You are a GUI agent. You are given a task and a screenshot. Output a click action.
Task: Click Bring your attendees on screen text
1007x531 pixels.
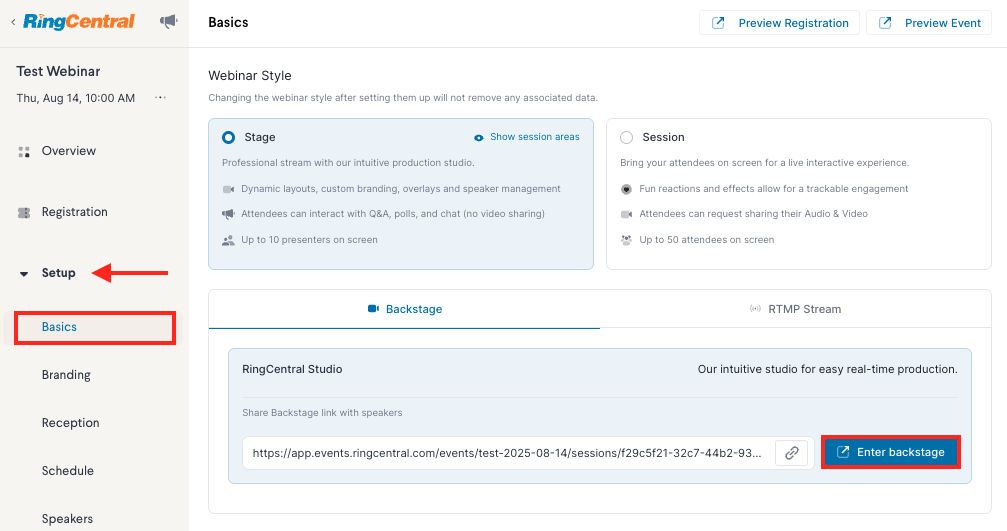point(764,163)
